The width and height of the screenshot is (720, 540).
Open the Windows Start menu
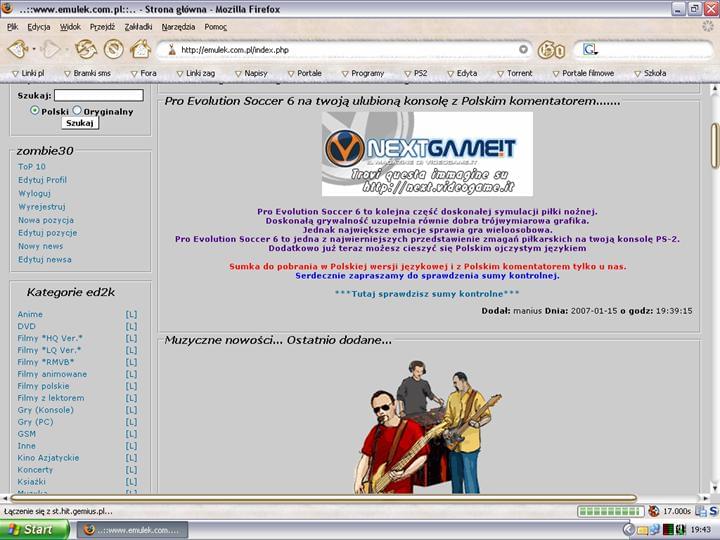(35, 530)
